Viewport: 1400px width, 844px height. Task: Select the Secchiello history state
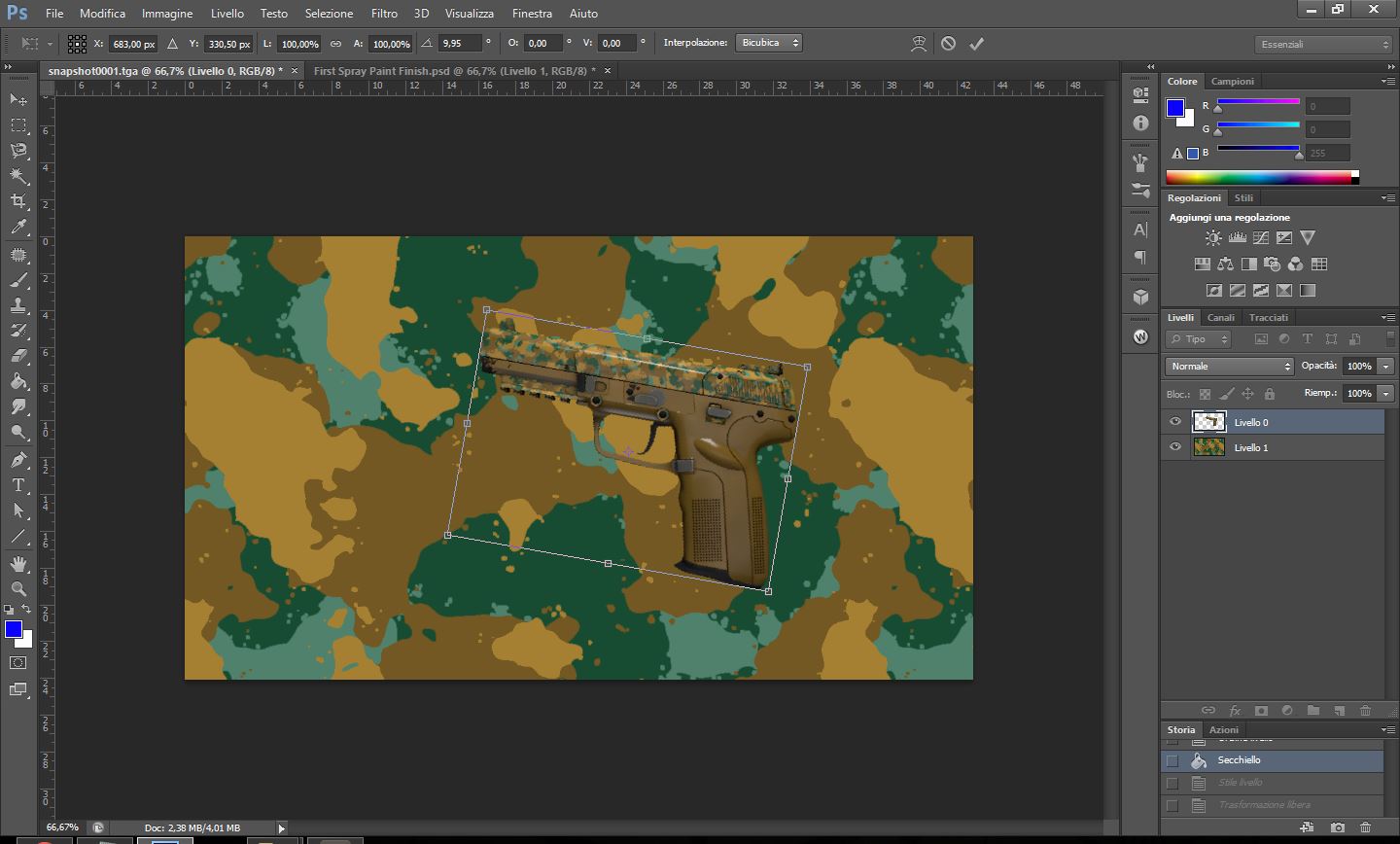click(x=1239, y=760)
